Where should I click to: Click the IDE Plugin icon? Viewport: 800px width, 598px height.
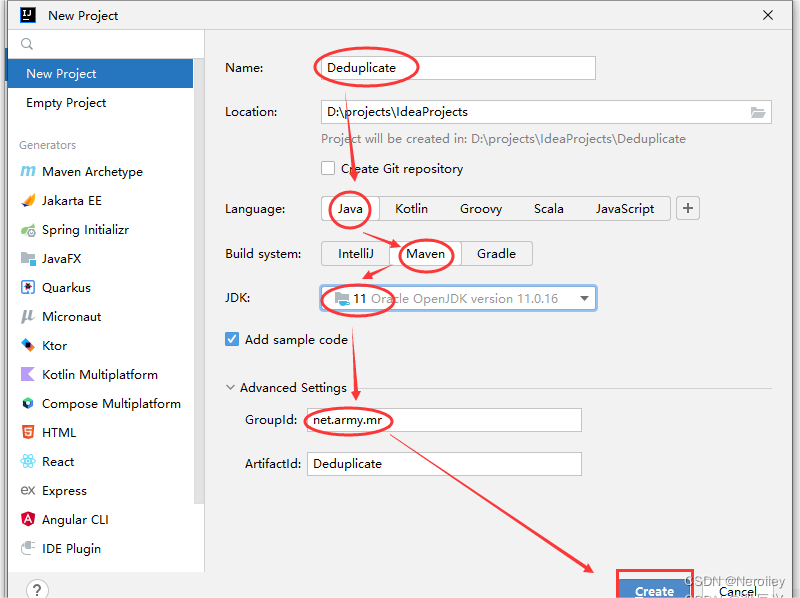click(x=28, y=549)
